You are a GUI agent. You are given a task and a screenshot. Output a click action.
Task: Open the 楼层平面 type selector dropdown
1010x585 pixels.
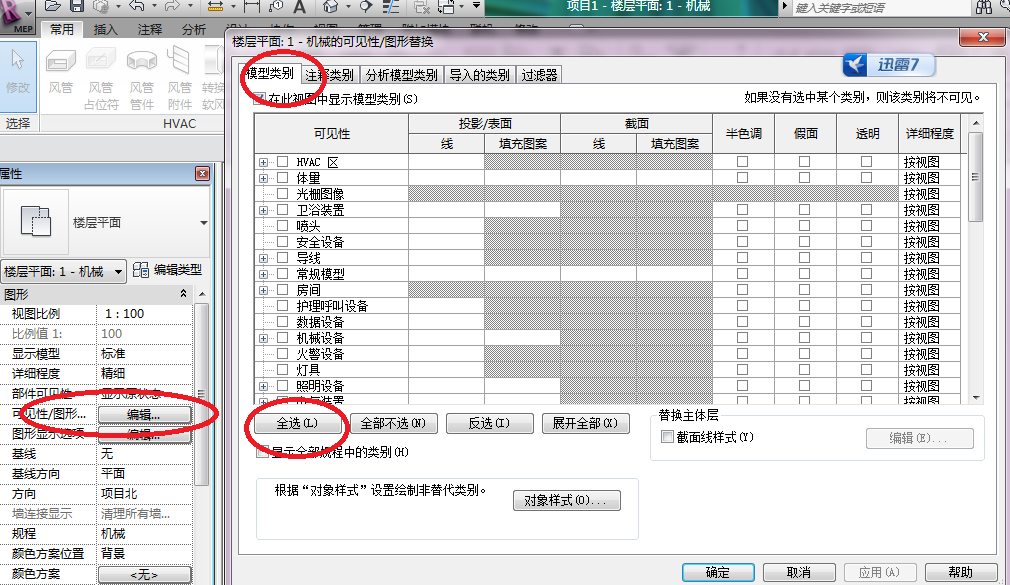[204, 223]
